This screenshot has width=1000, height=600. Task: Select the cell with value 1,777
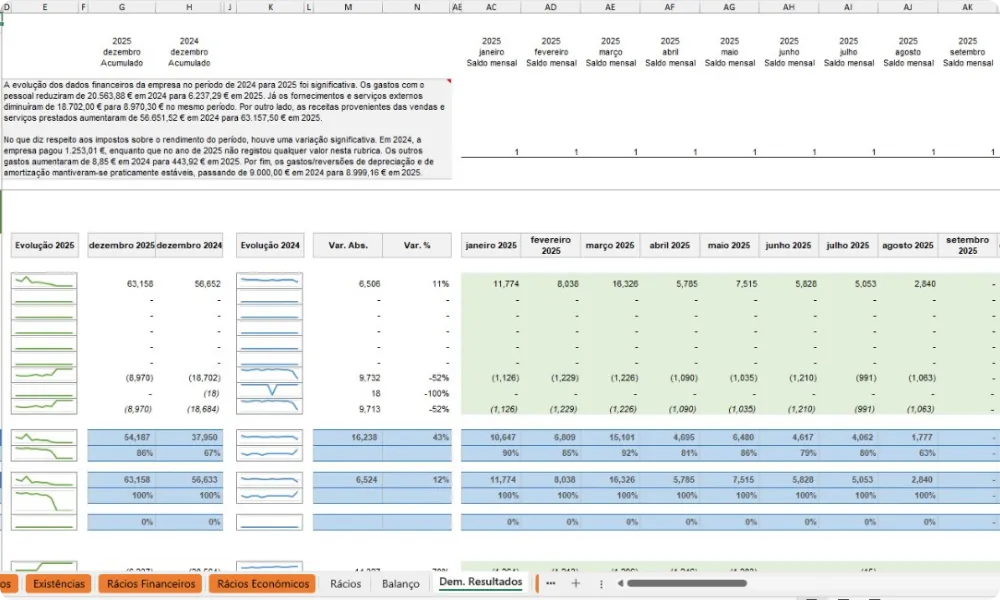908,437
